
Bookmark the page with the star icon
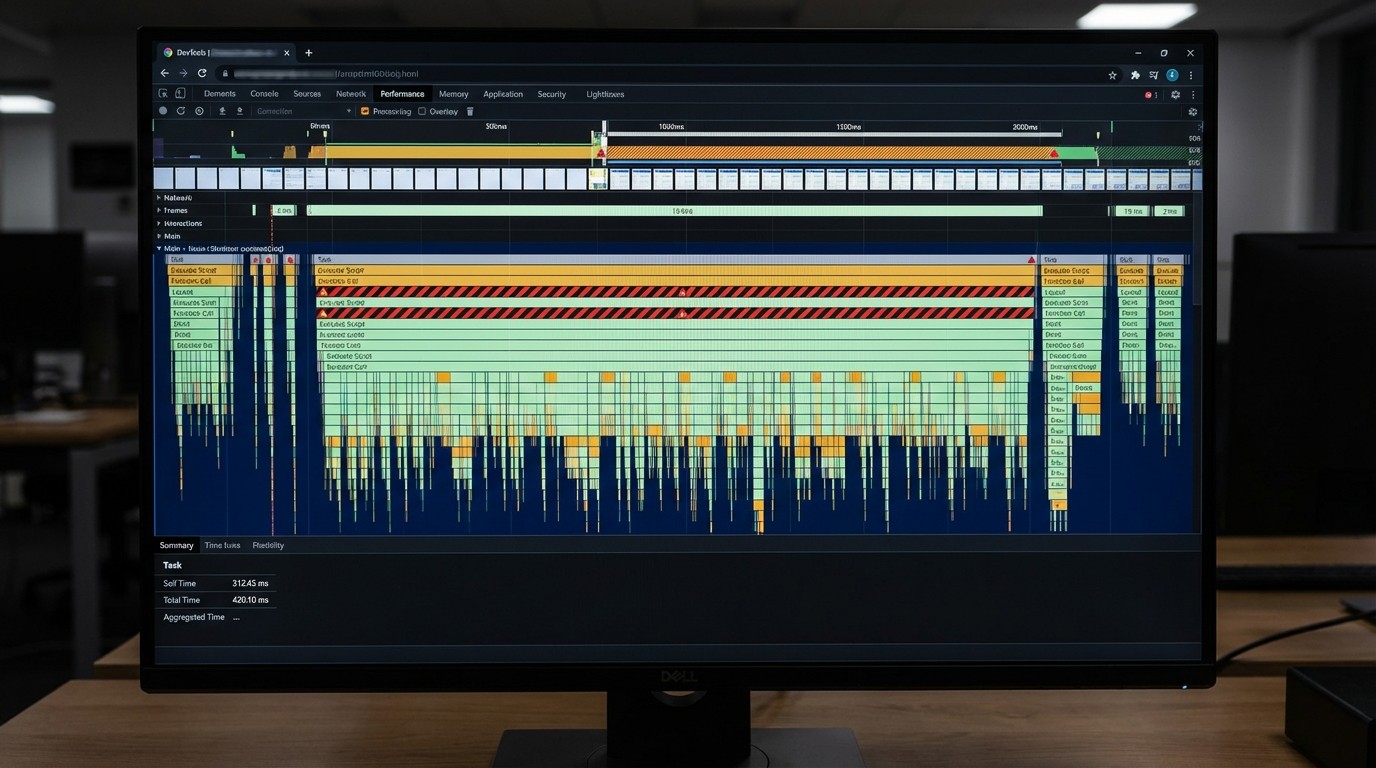click(x=1113, y=75)
